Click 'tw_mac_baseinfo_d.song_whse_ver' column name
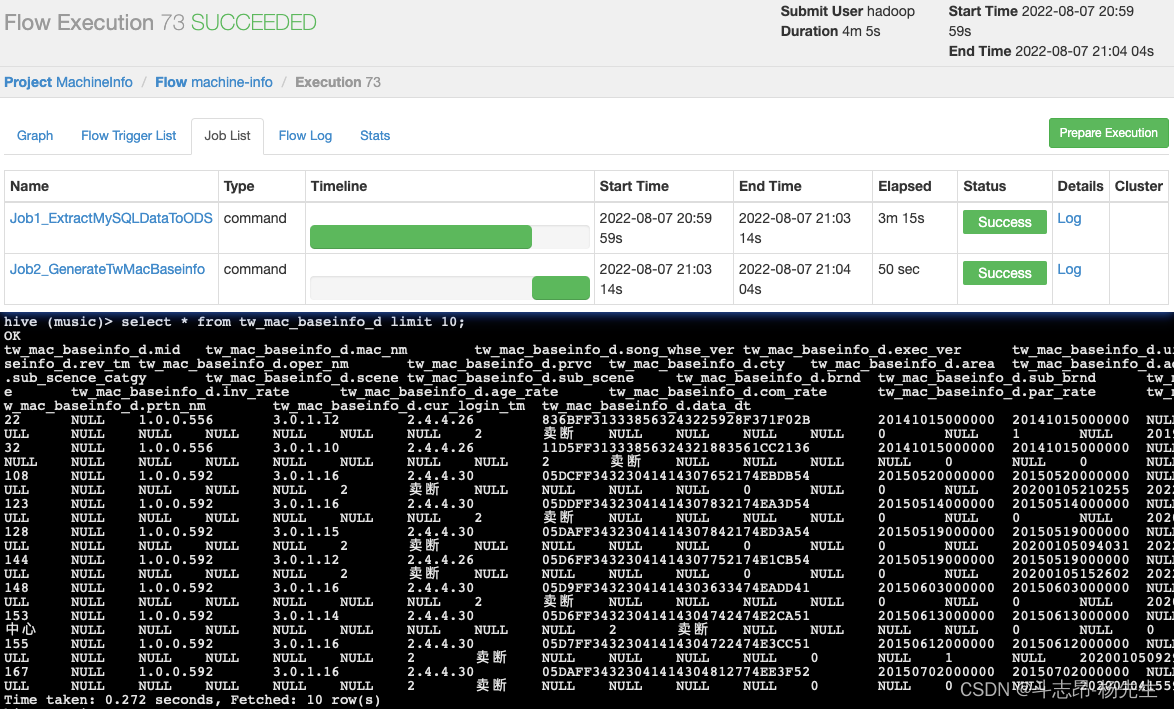Image resolution: width=1174 pixels, height=709 pixels. [605, 350]
